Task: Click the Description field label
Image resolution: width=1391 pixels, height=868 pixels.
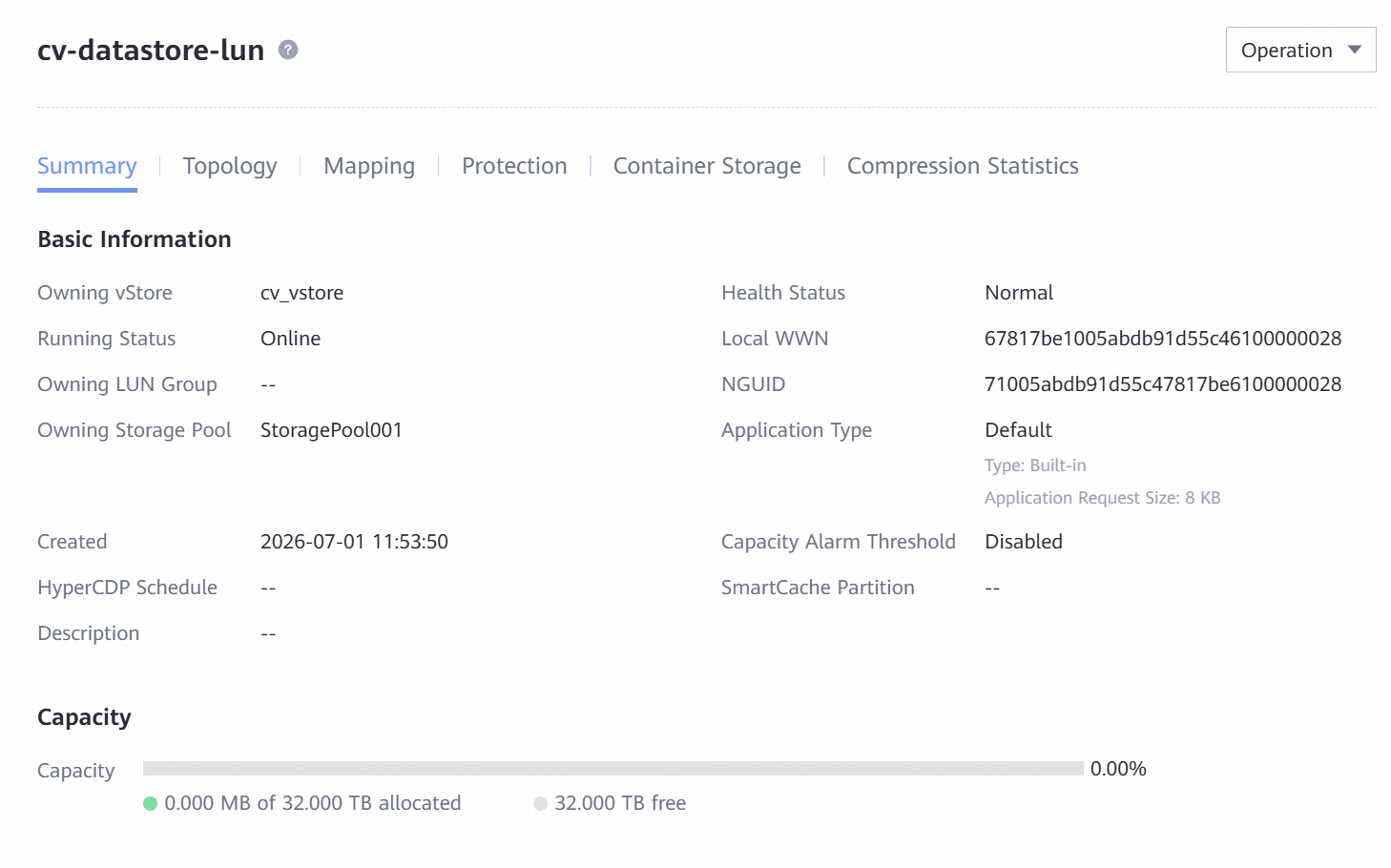Action: point(88,633)
